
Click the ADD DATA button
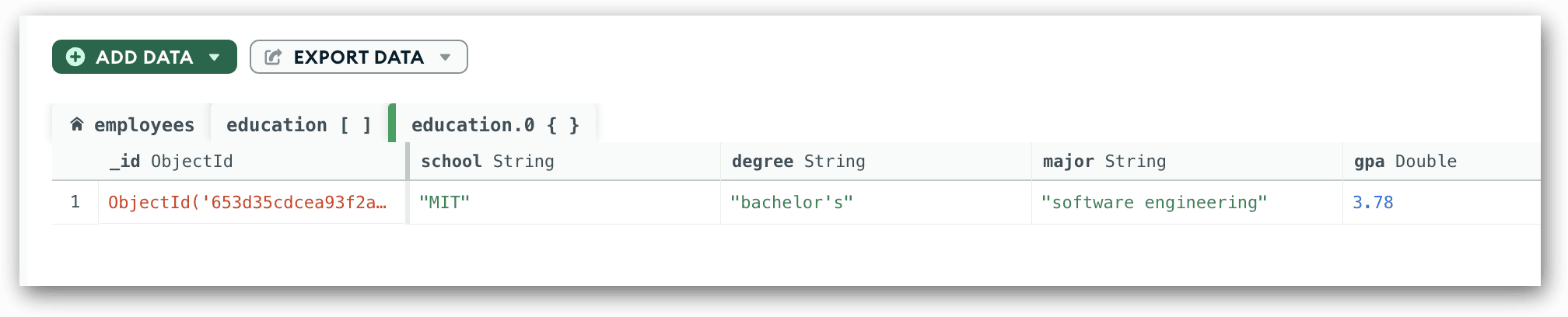[145, 57]
